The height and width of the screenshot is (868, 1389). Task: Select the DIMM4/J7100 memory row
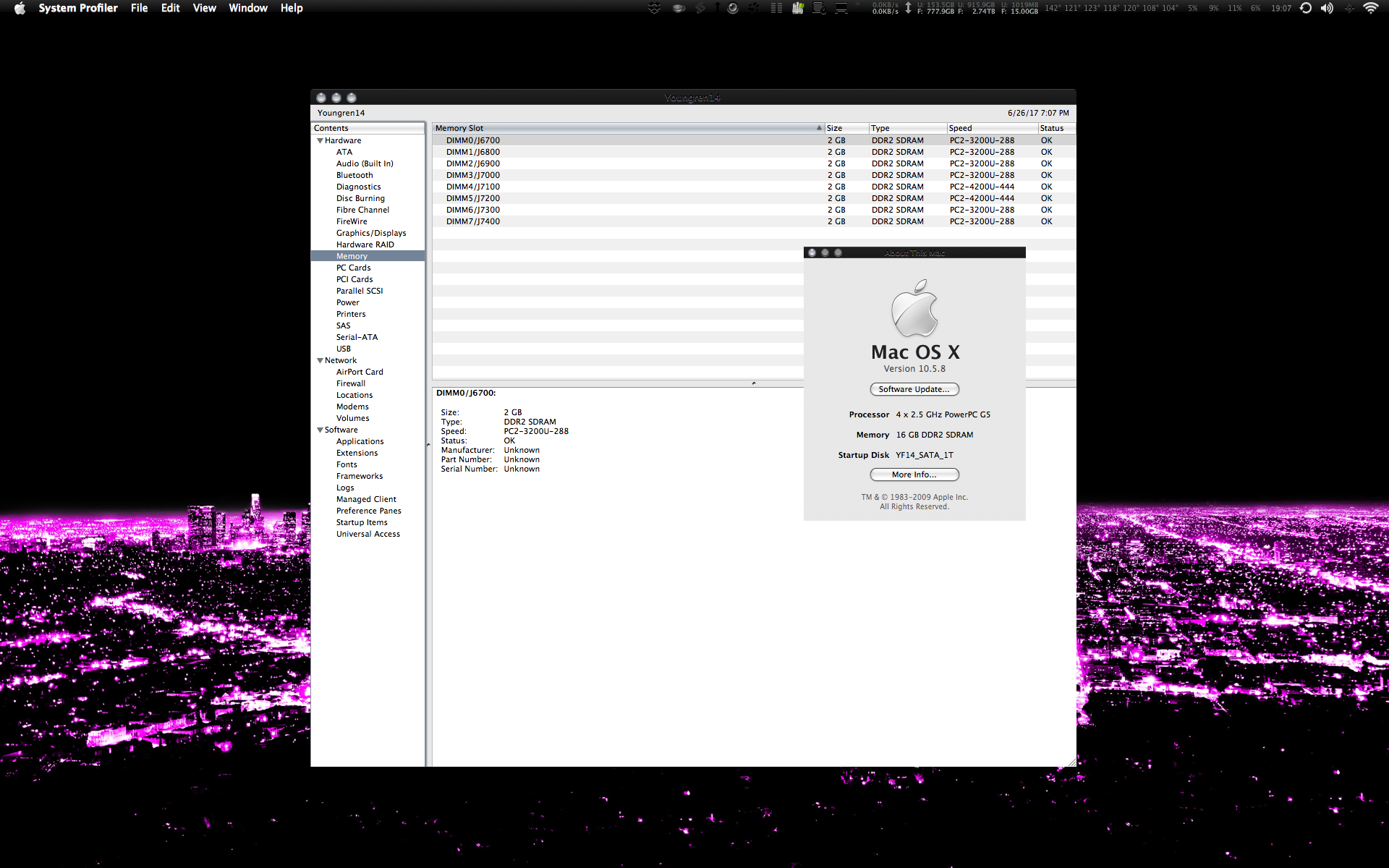point(473,187)
